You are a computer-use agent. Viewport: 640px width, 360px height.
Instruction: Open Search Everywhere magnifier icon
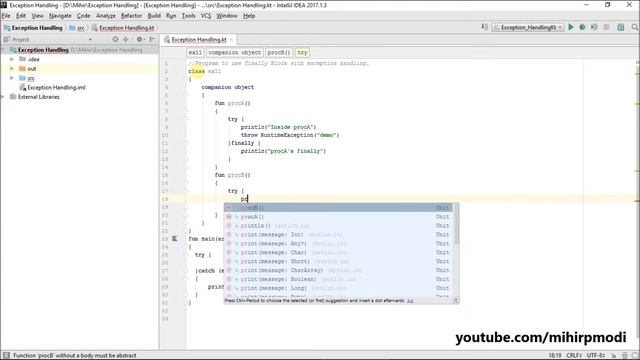[635, 27]
